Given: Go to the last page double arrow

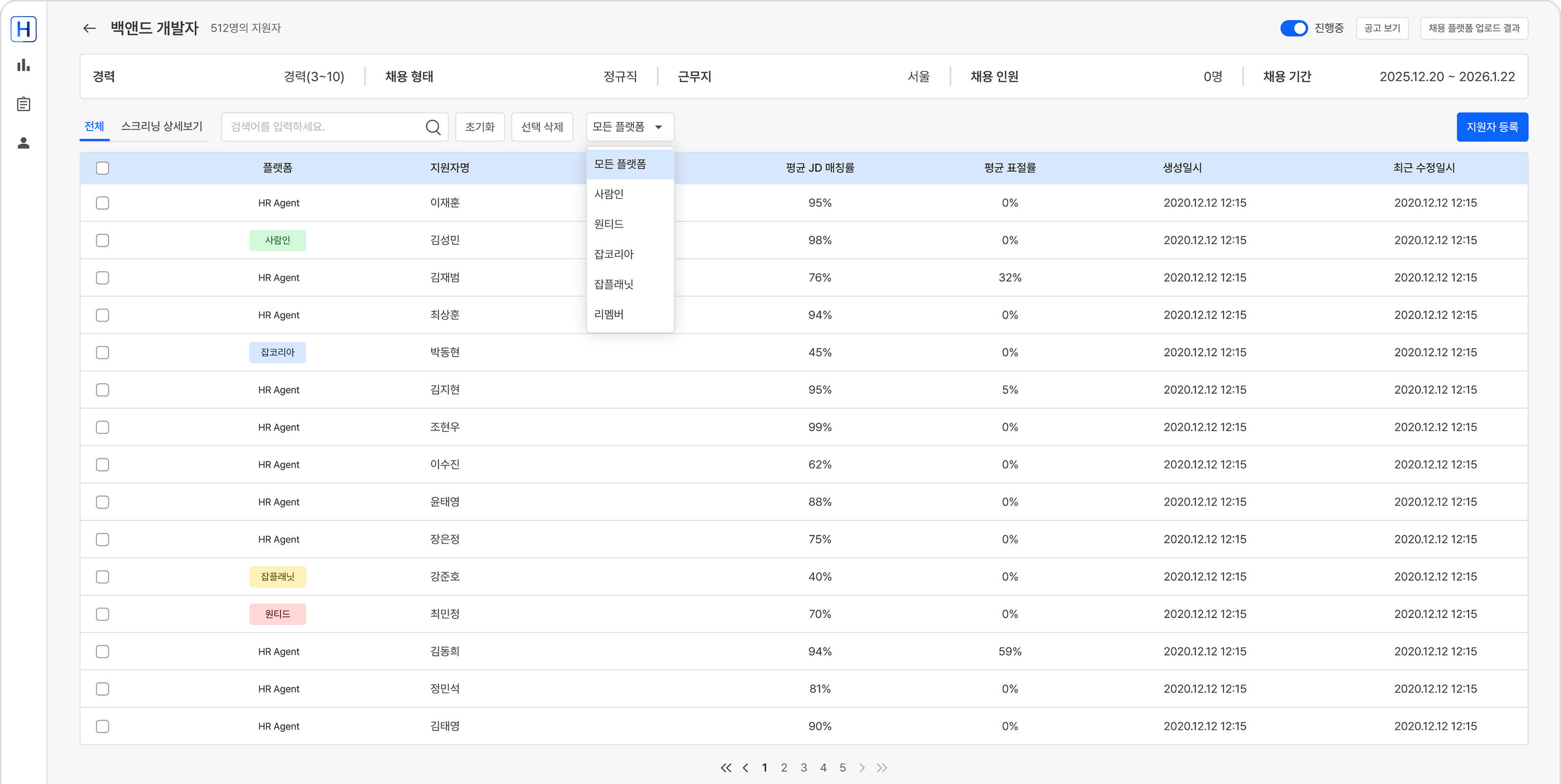Looking at the screenshot, I should coord(881,767).
